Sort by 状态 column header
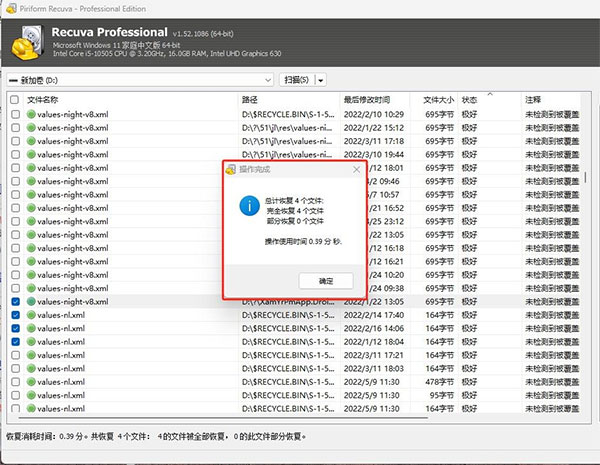 tap(469, 100)
